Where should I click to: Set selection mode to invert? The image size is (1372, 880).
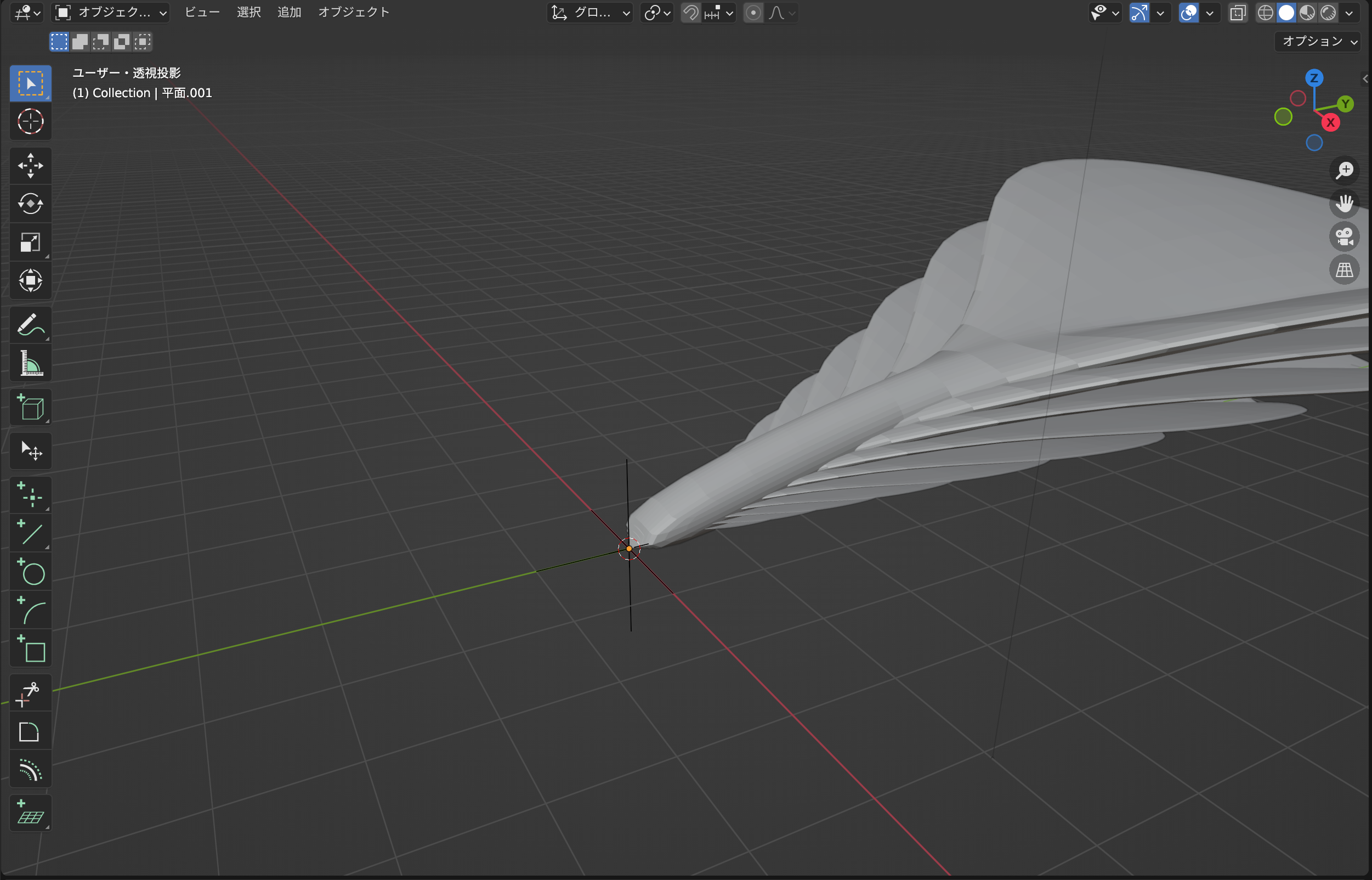pos(122,41)
